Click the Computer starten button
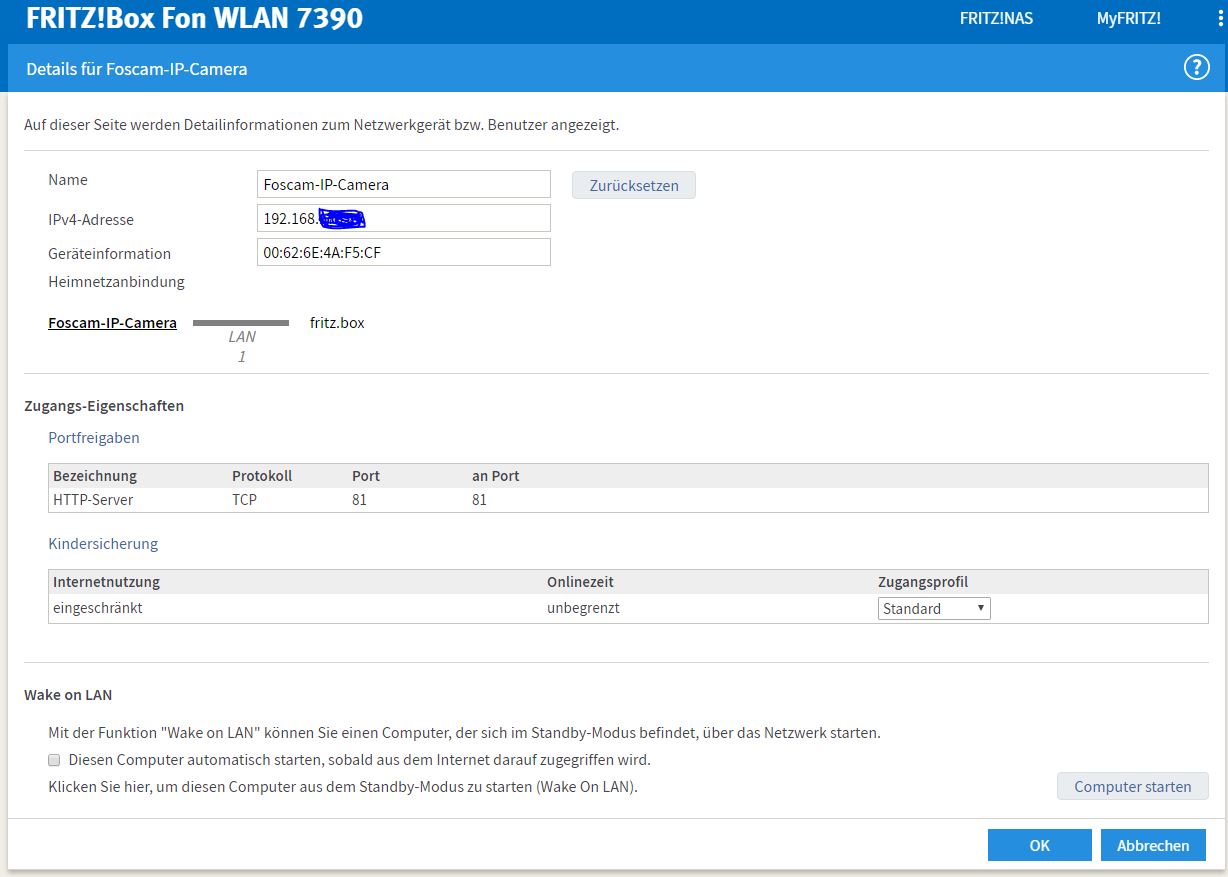 (1132, 786)
